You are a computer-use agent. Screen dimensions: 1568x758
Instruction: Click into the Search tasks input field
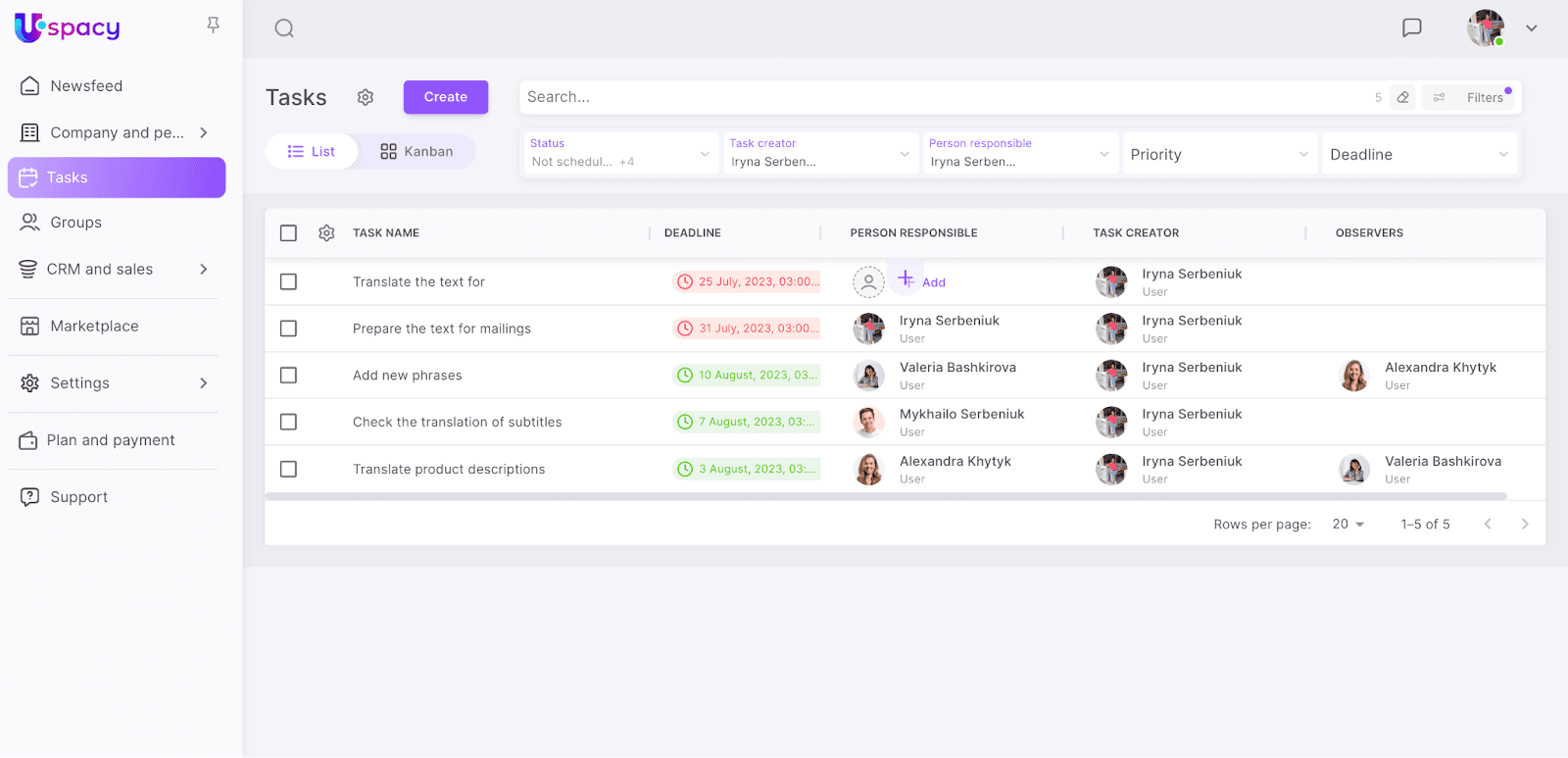941,97
